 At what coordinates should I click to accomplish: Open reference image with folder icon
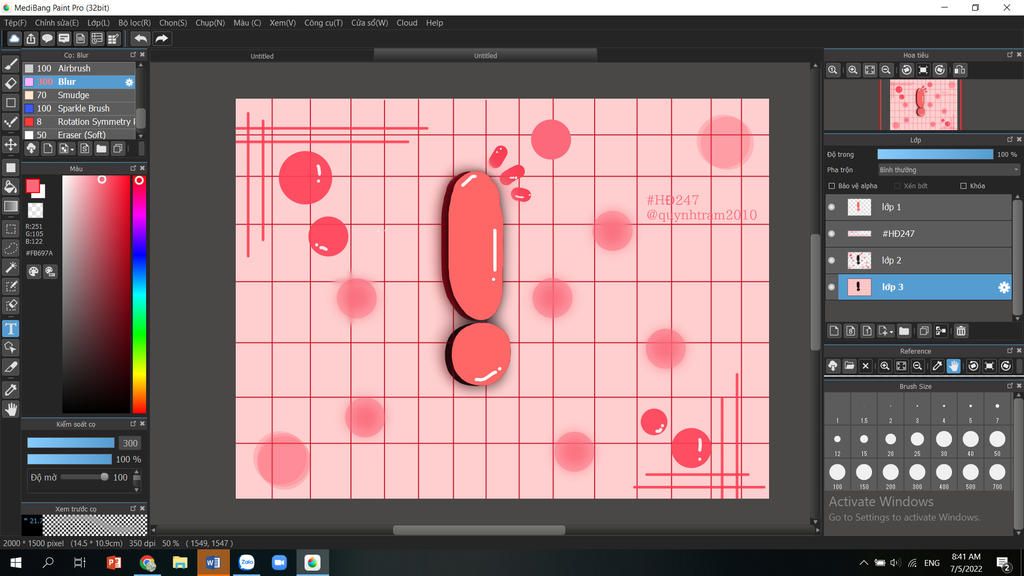coord(849,366)
